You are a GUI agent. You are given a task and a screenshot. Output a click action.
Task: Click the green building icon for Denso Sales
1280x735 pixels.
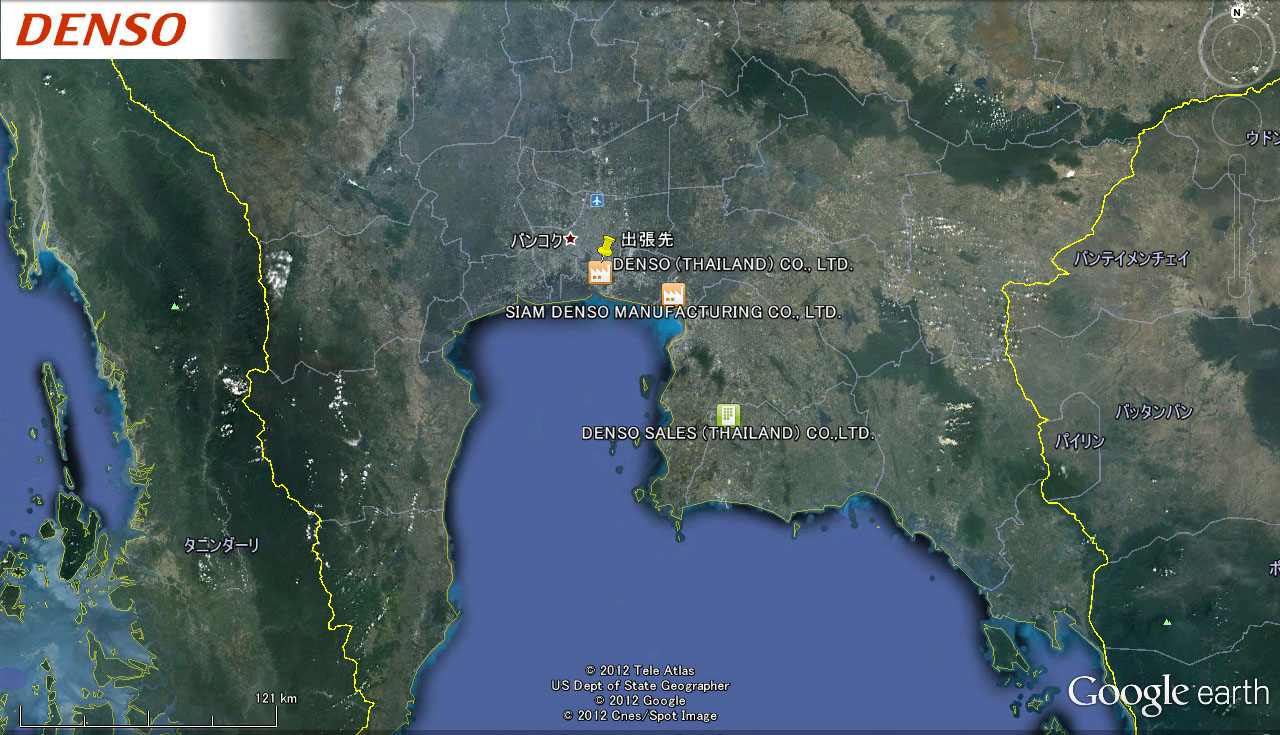click(x=728, y=415)
